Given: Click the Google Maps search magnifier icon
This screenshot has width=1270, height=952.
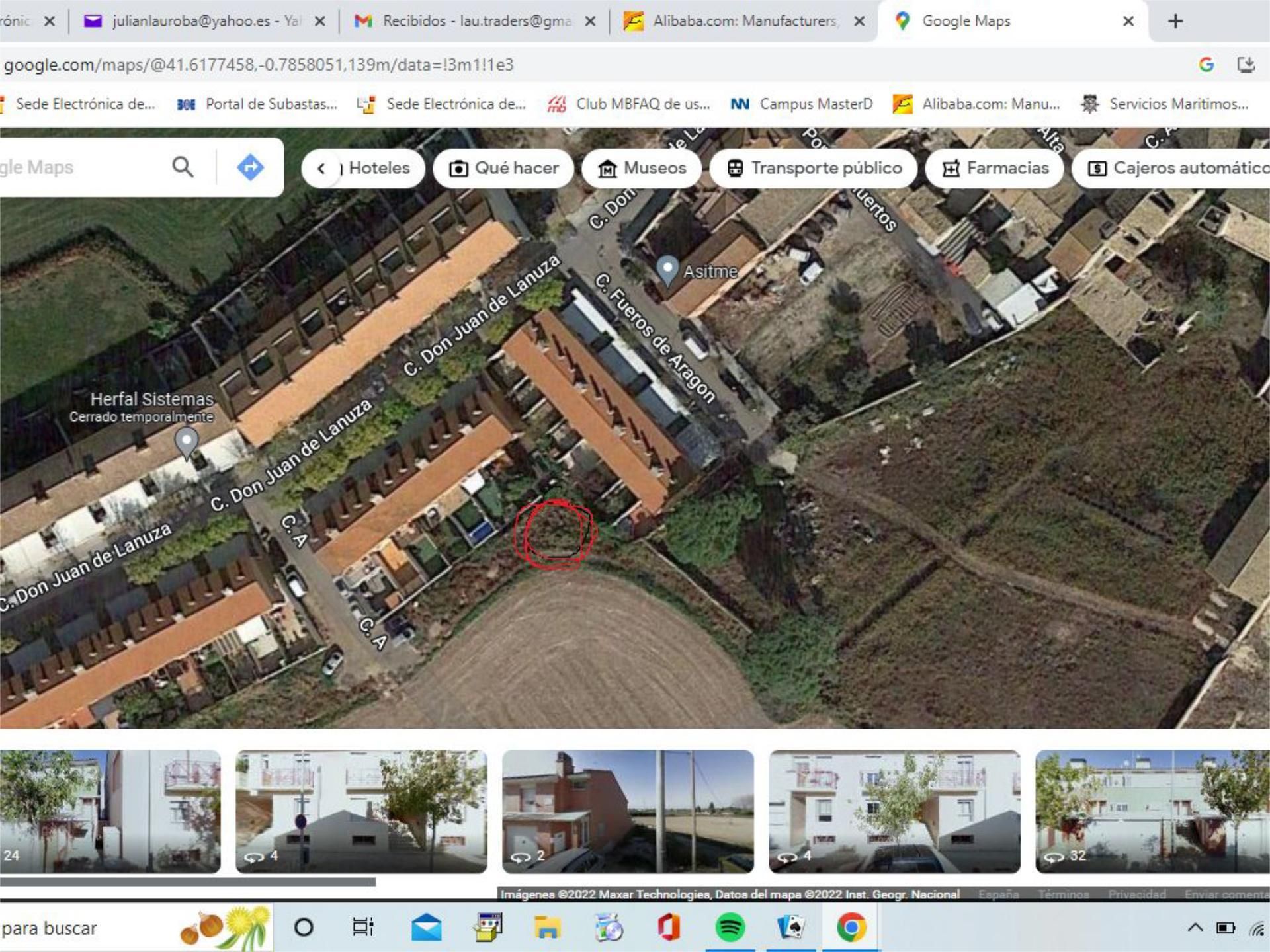Looking at the screenshot, I should [183, 167].
